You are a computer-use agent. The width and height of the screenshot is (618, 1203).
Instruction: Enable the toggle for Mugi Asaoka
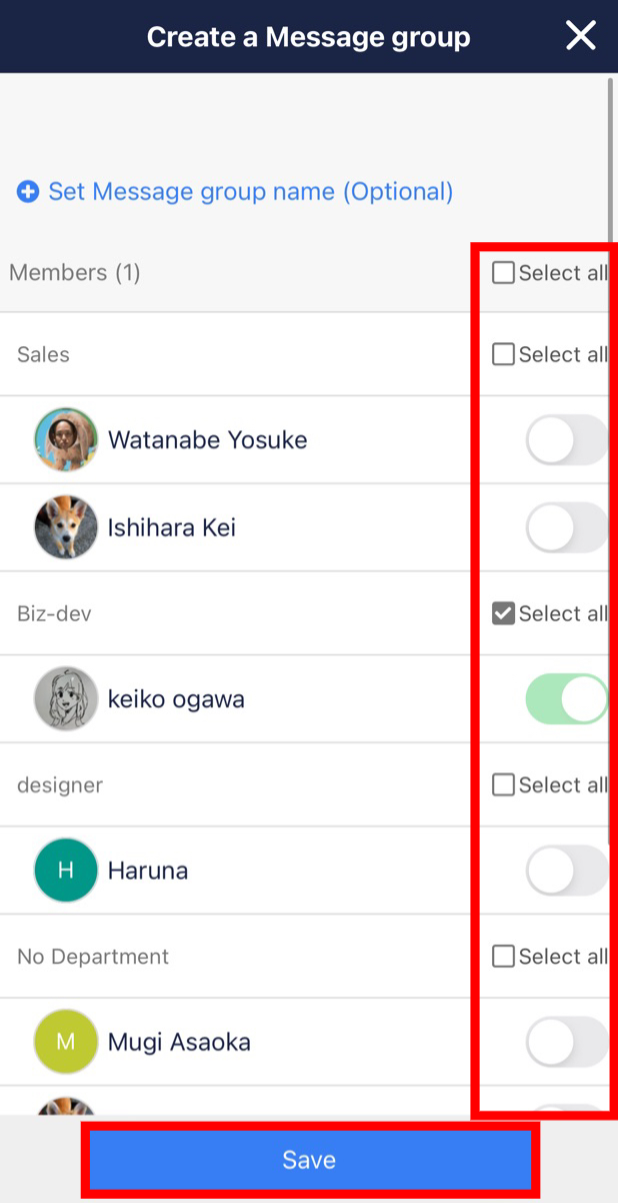(x=567, y=1041)
